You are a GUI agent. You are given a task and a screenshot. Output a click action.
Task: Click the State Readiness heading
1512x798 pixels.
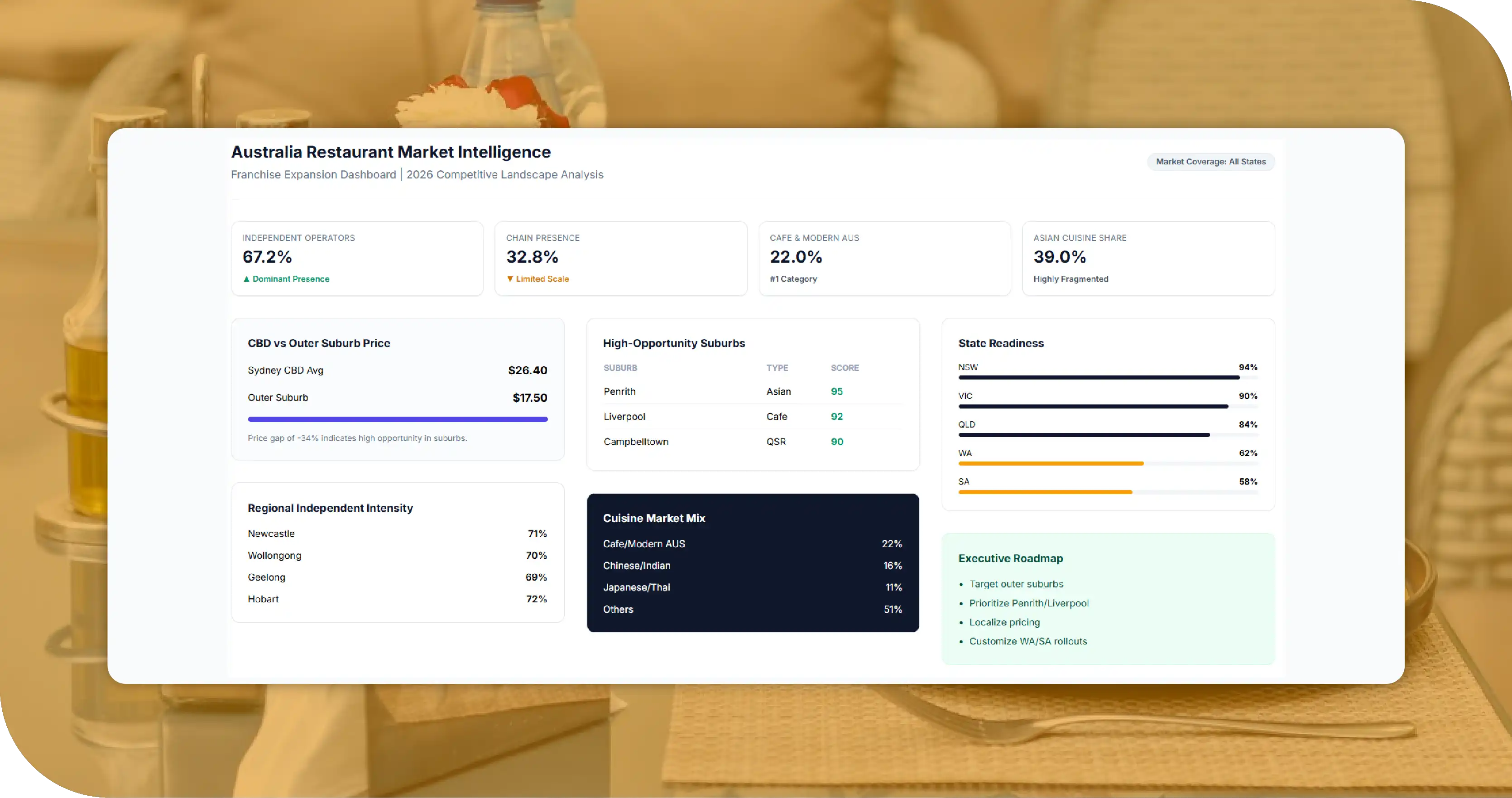click(1001, 343)
